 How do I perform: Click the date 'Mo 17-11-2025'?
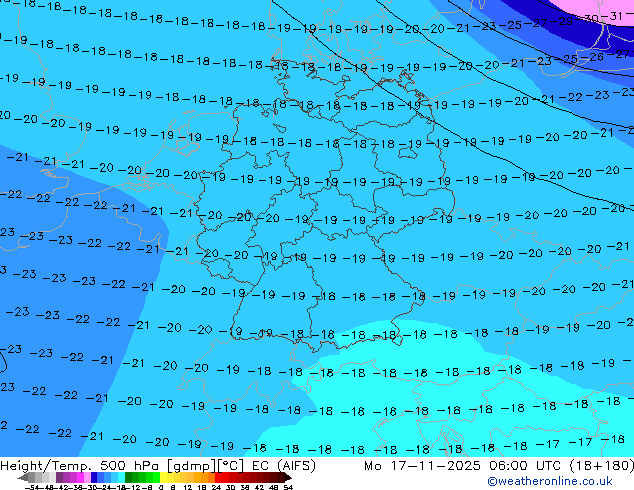click(422, 466)
